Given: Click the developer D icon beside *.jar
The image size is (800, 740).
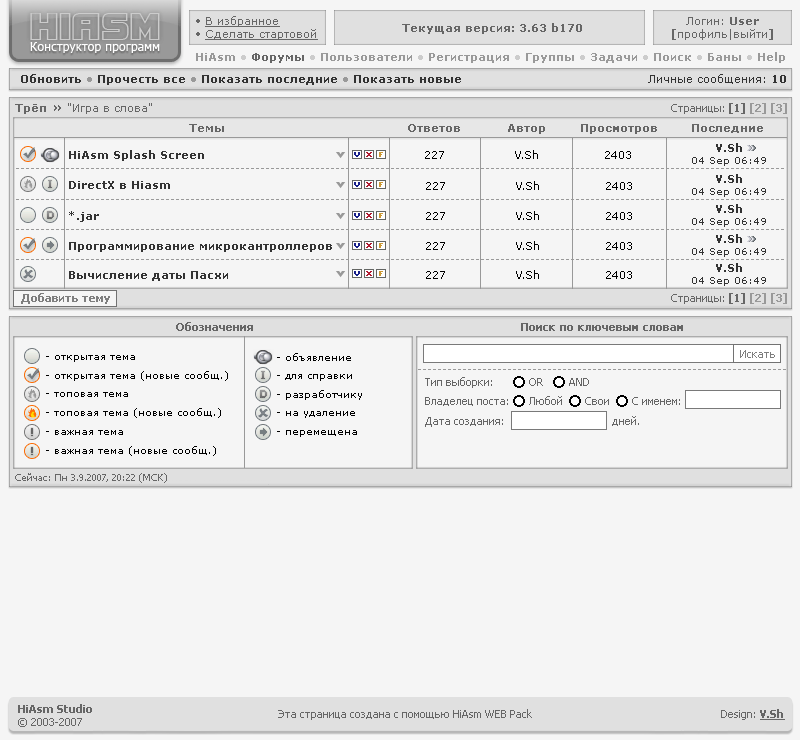Looking at the screenshot, I should [x=50, y=215].
